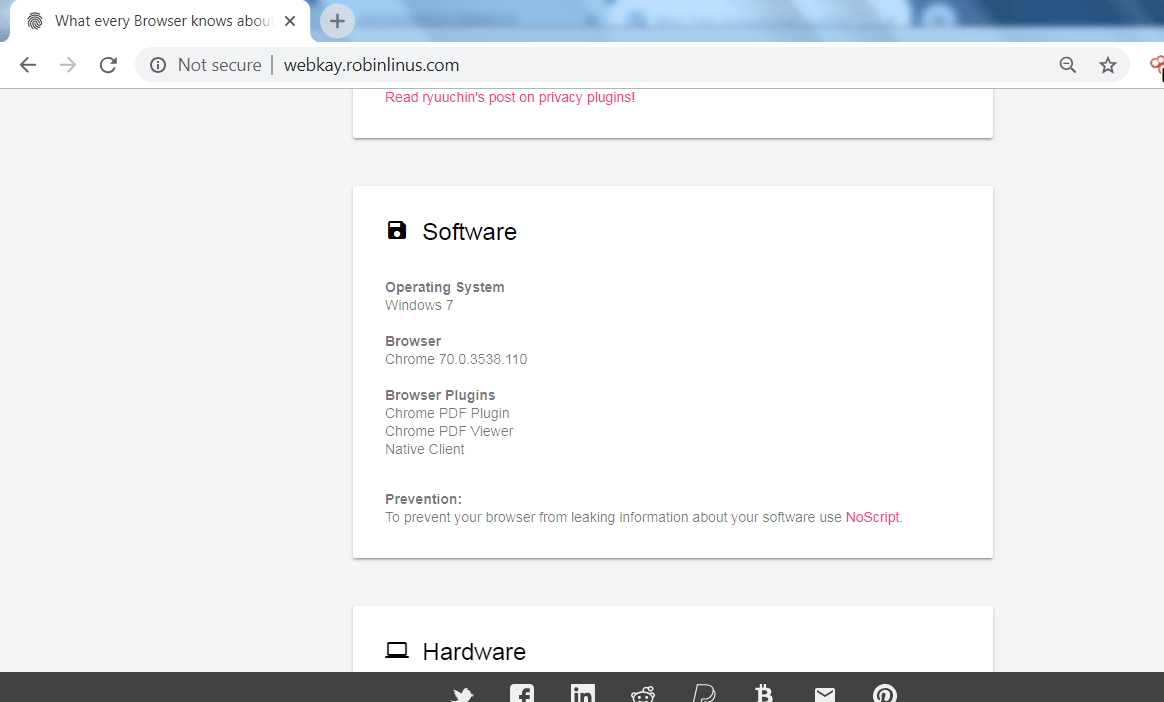This screenshot has height=702, width=1164.
Task: Select the Chrome 70.0.3538.110 text
Action: coord(456,359)
